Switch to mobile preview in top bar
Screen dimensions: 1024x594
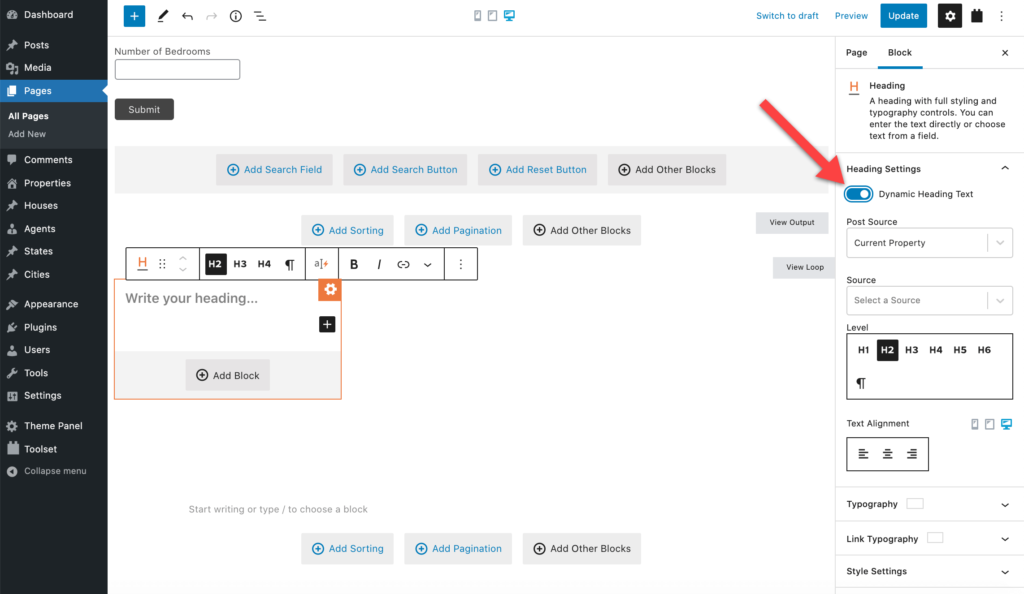coord(477,16)
